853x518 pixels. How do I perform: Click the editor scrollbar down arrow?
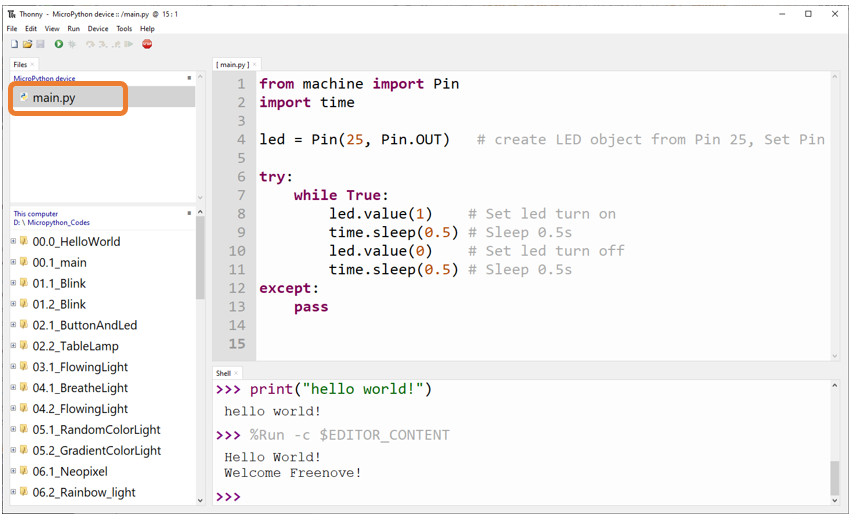pyautogui.click(x=835, y=356)
